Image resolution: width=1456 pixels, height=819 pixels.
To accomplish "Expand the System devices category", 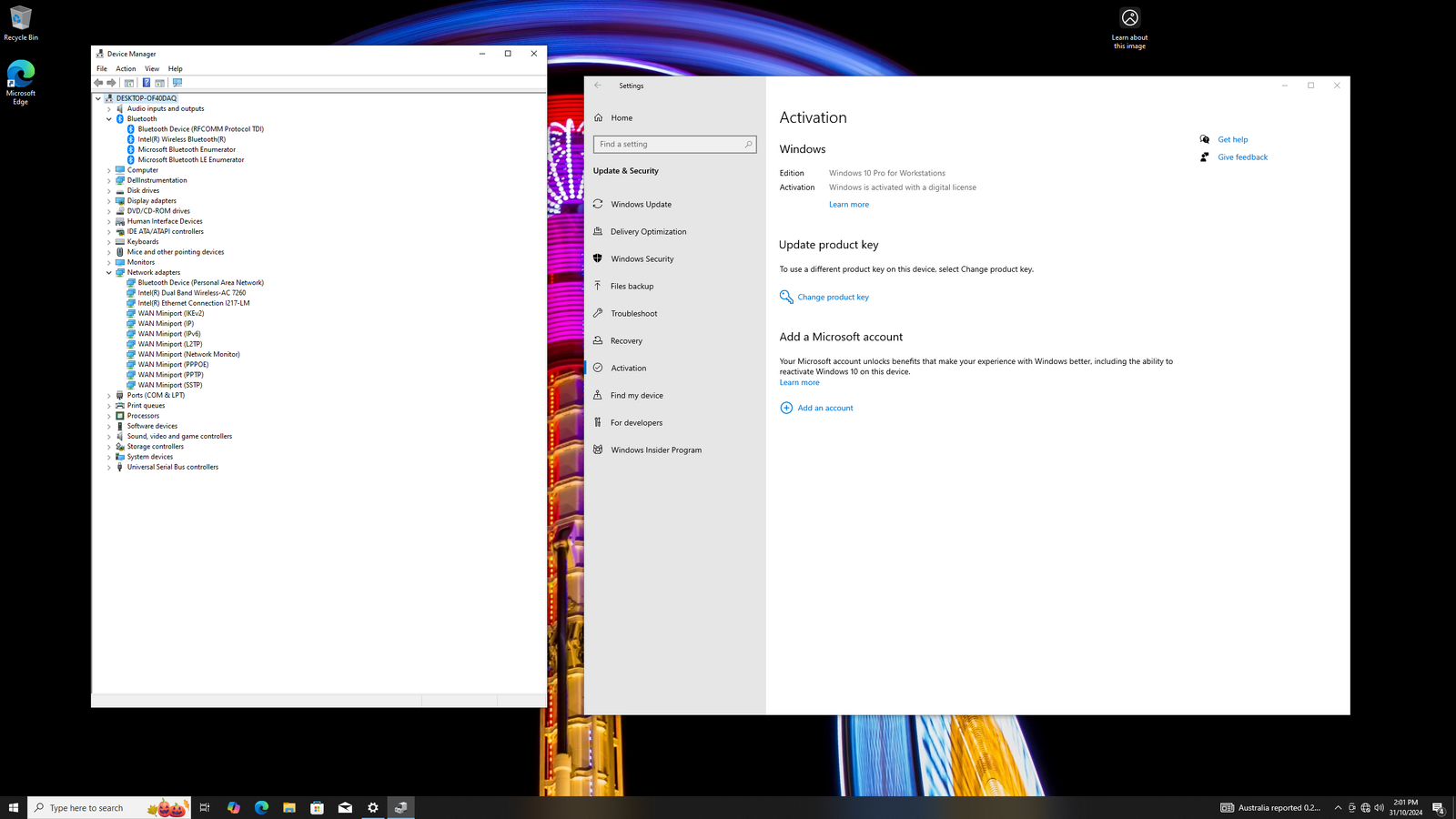I will (x=109, y=457).
